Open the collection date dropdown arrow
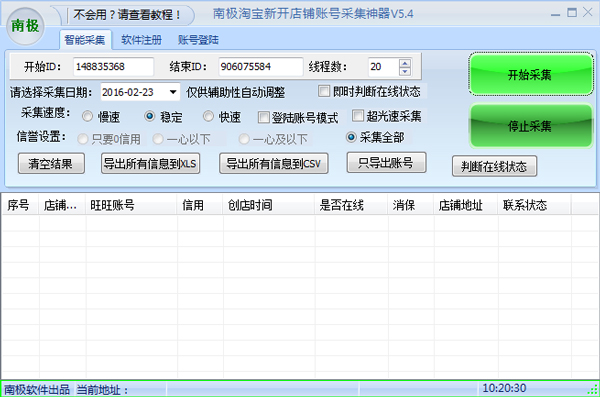Image resolution: width=600 pixels, height=397 pixels. coord(173,92)
